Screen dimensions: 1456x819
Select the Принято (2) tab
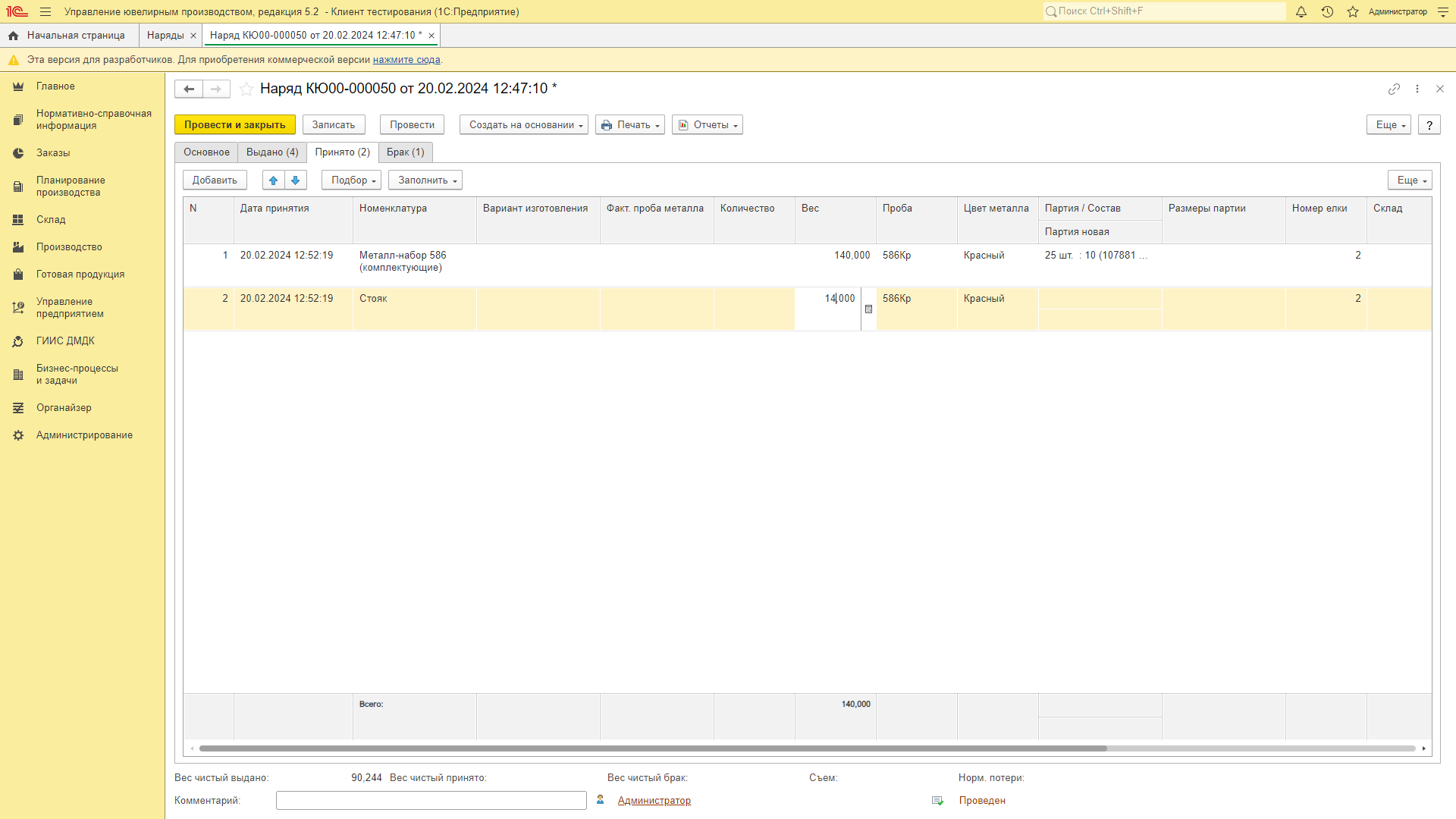(x=343, y=152)
